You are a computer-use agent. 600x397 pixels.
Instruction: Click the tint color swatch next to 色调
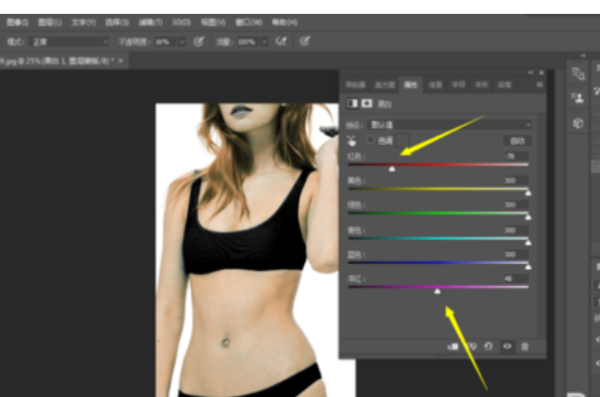[x=403, y=140]
